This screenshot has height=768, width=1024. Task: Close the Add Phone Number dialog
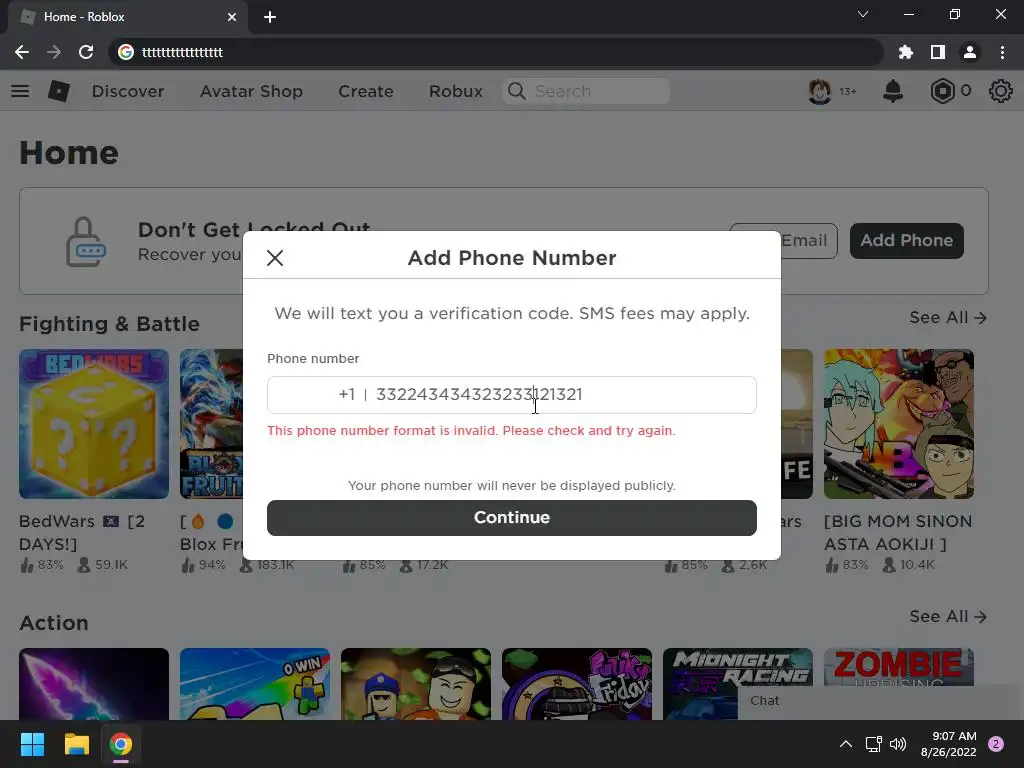275,258
